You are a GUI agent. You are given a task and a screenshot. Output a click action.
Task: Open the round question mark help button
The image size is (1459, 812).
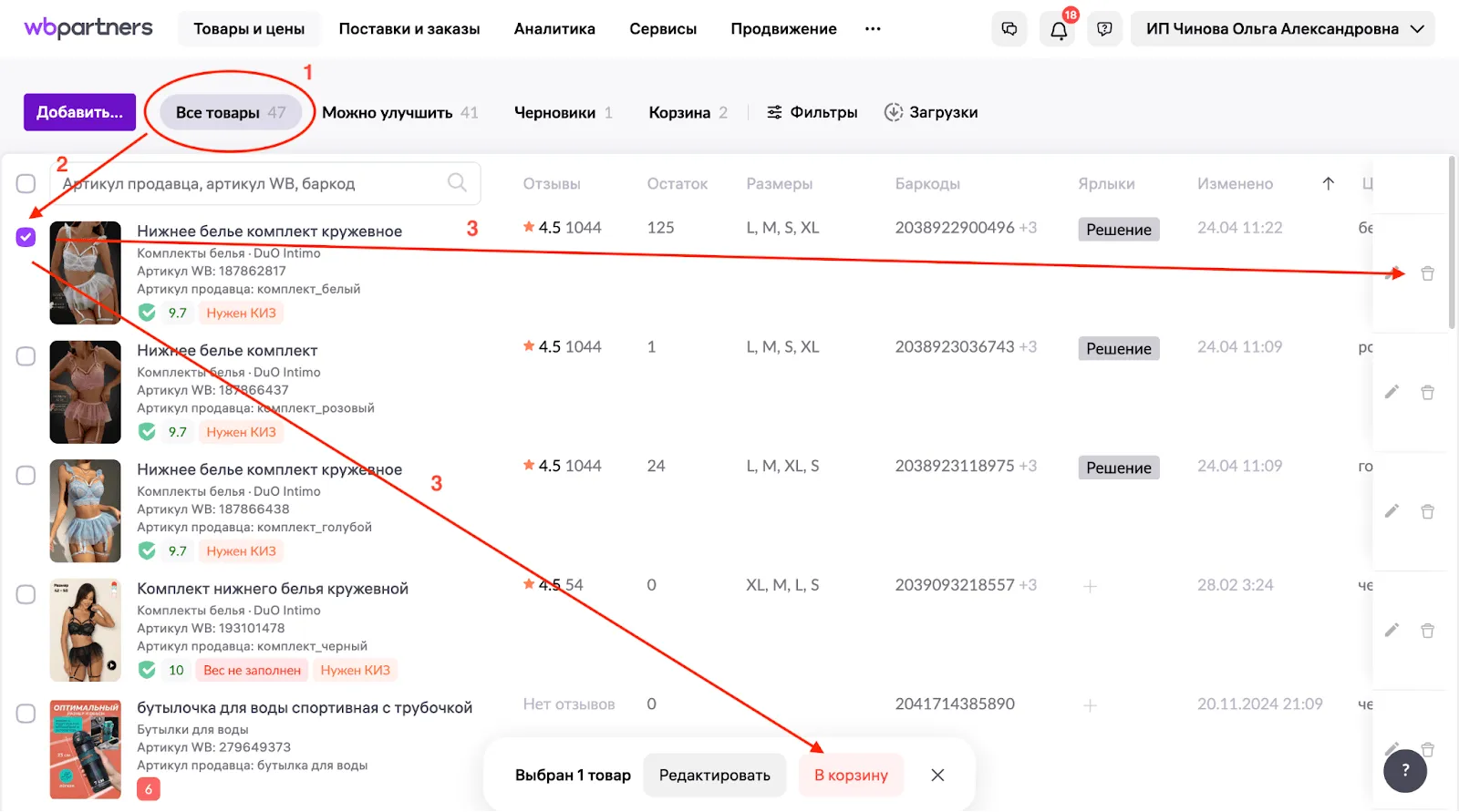1404,771
